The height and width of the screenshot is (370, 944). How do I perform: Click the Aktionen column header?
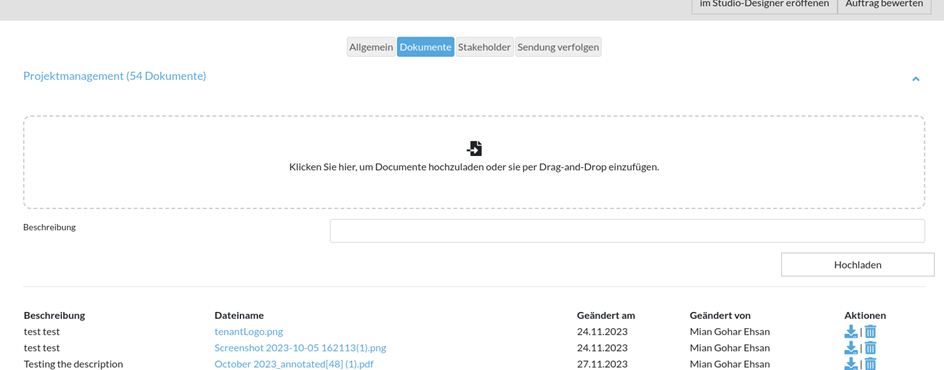tap(865, 315)
